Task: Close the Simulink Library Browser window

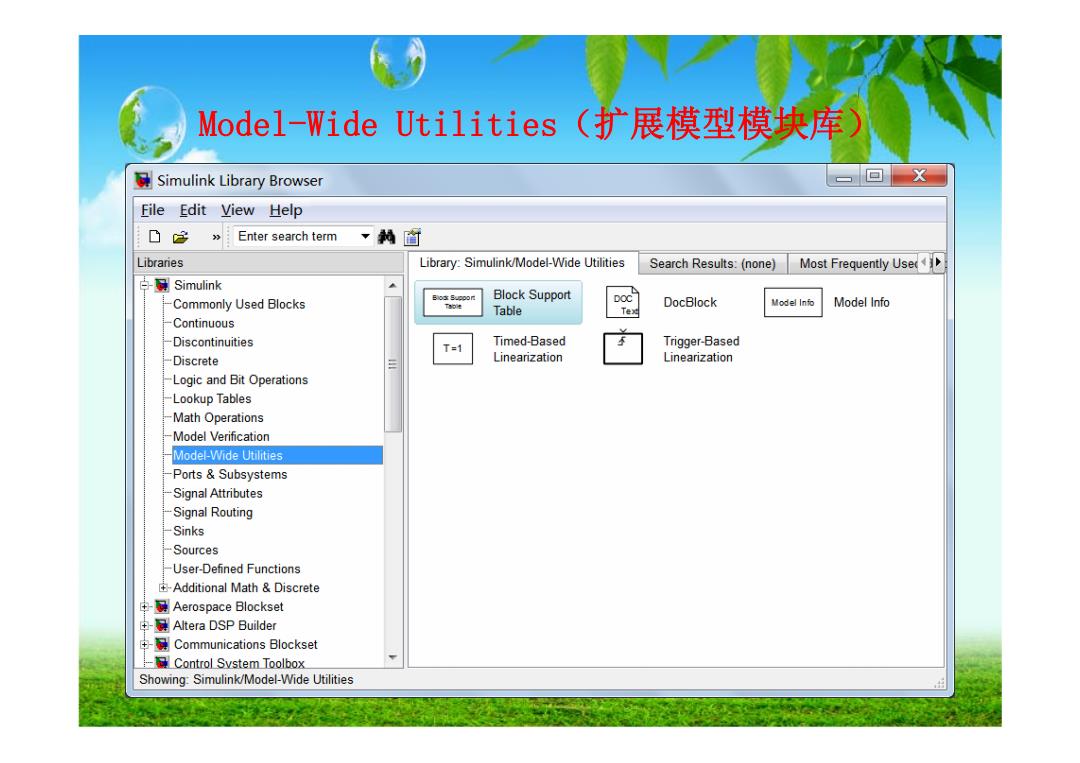Action: click(919, 176)
